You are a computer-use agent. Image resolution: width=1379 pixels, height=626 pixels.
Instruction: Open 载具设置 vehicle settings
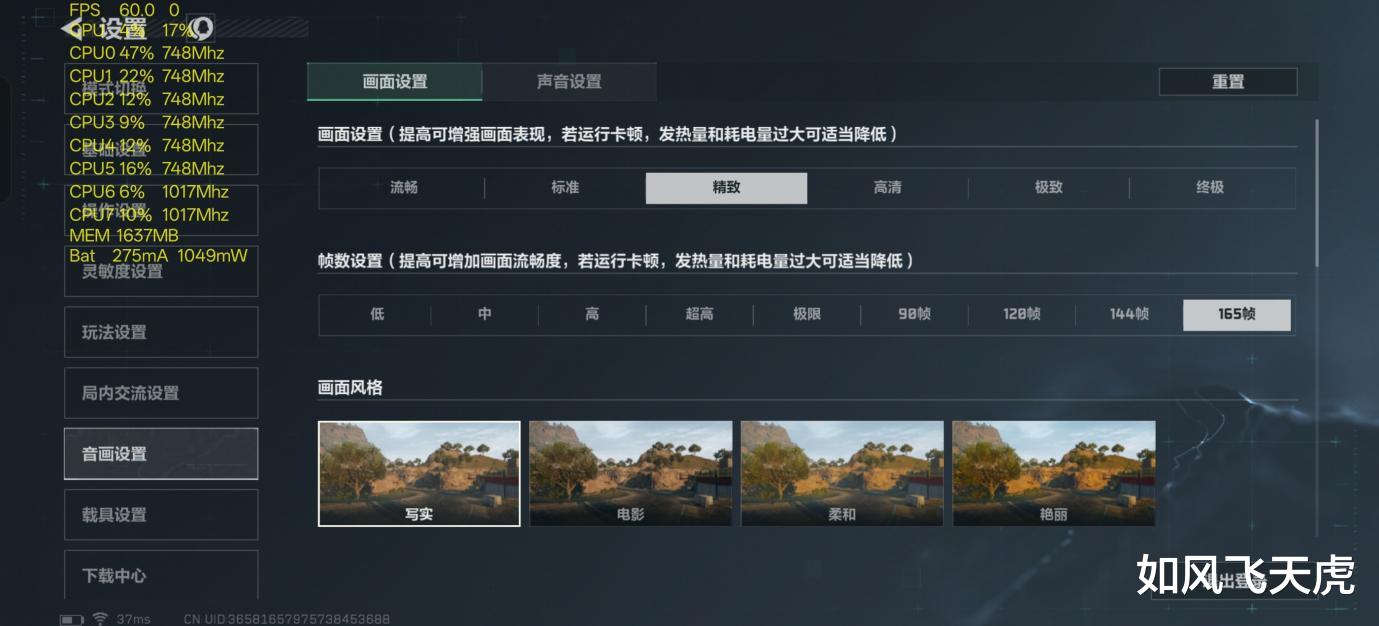(x=161, y=514)
